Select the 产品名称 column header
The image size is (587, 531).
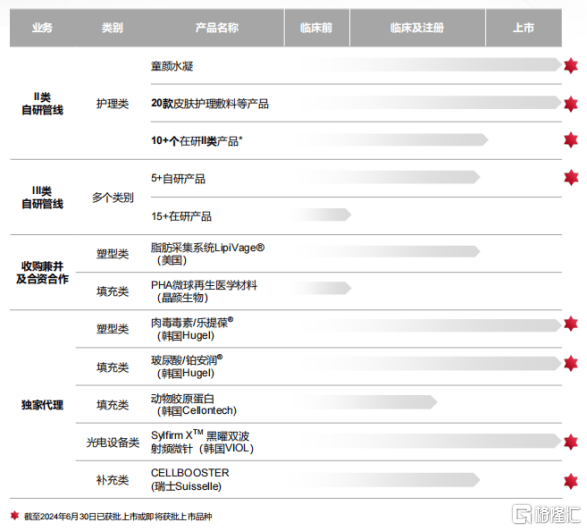pyautogui.click(x=217, y=28)
